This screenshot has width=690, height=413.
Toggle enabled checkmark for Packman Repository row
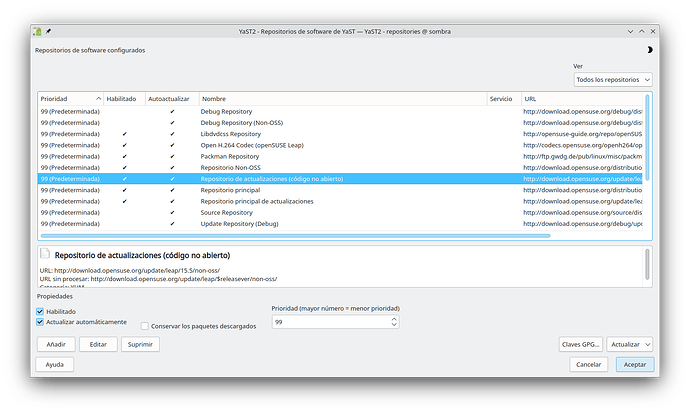click(x=125, y=156)
